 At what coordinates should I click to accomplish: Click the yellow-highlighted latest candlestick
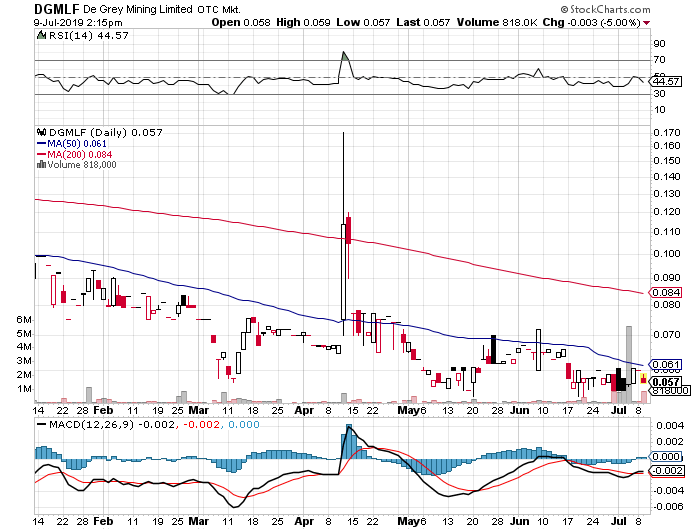(643, 379)
